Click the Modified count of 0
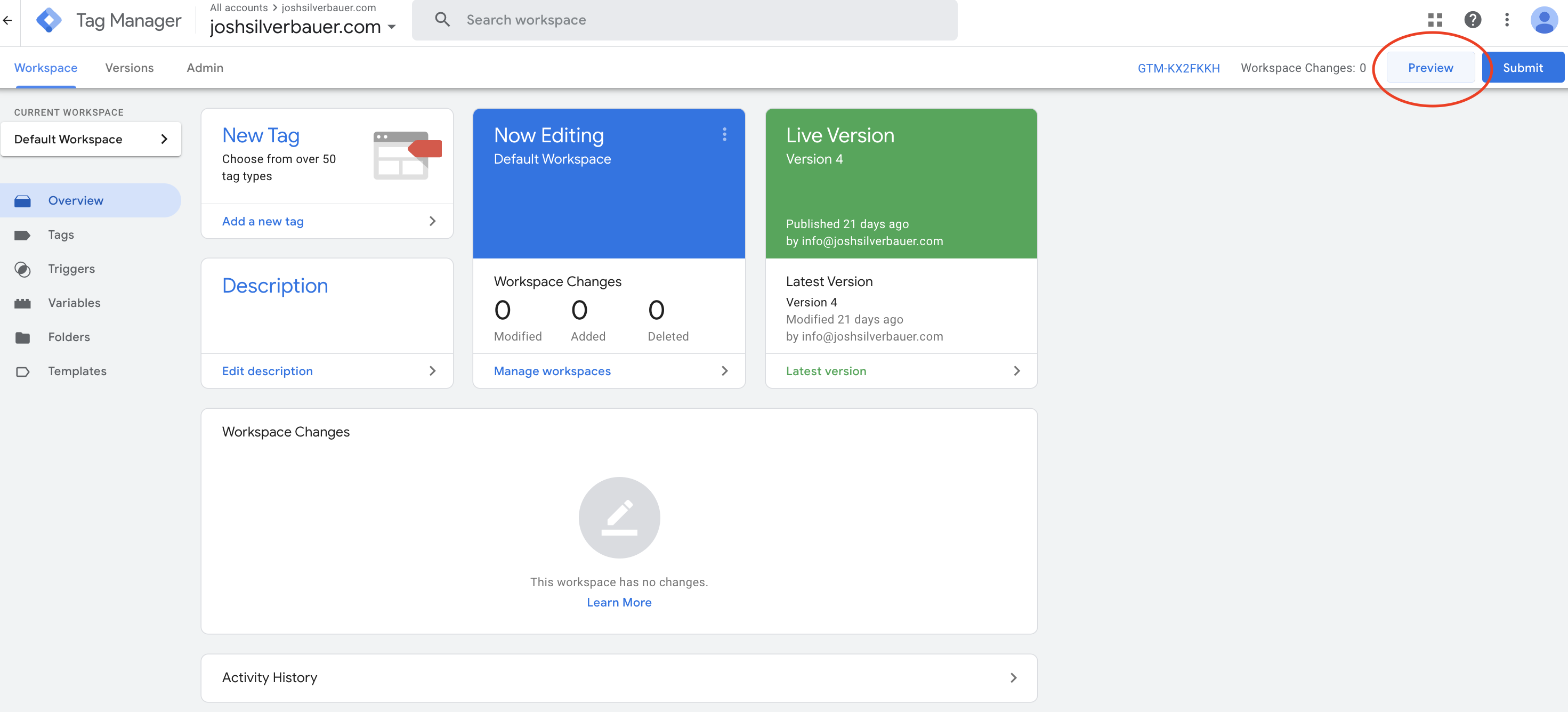The image size is (1568, 712). point(502,310)
